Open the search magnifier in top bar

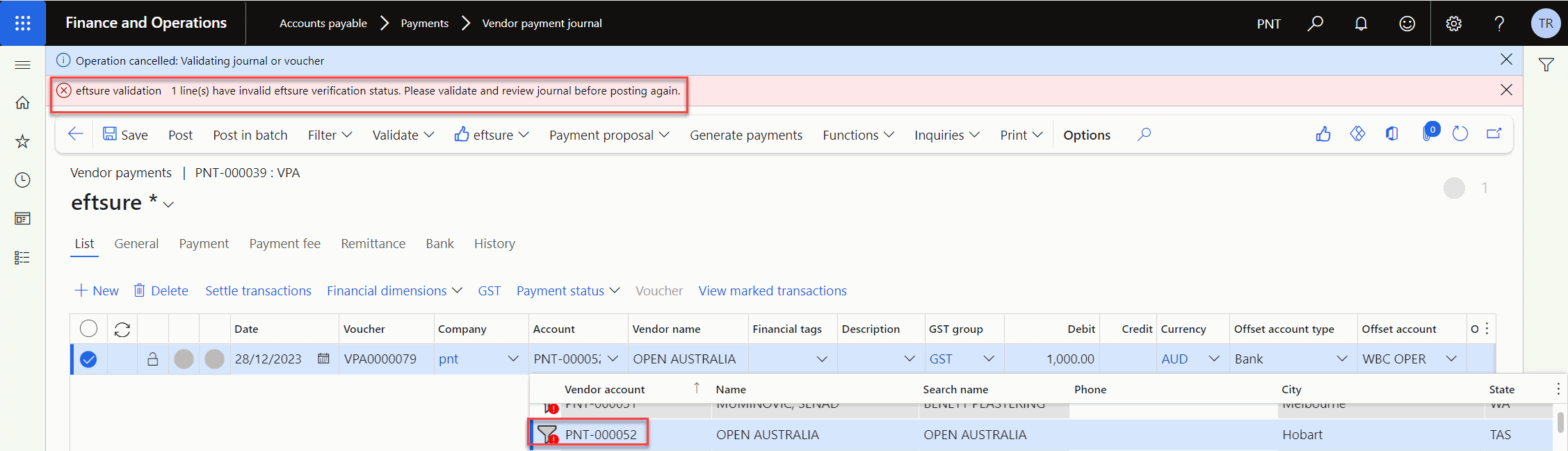(1315, 23)
